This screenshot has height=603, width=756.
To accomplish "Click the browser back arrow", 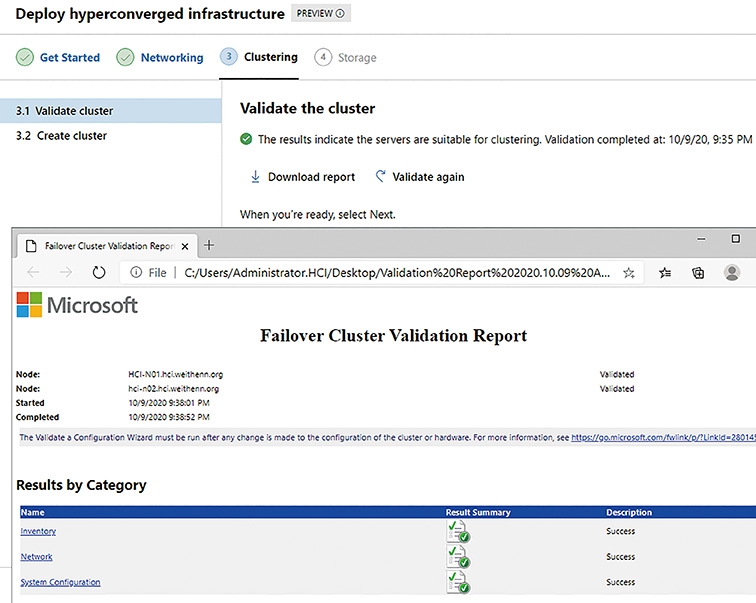I will [33, 273].
